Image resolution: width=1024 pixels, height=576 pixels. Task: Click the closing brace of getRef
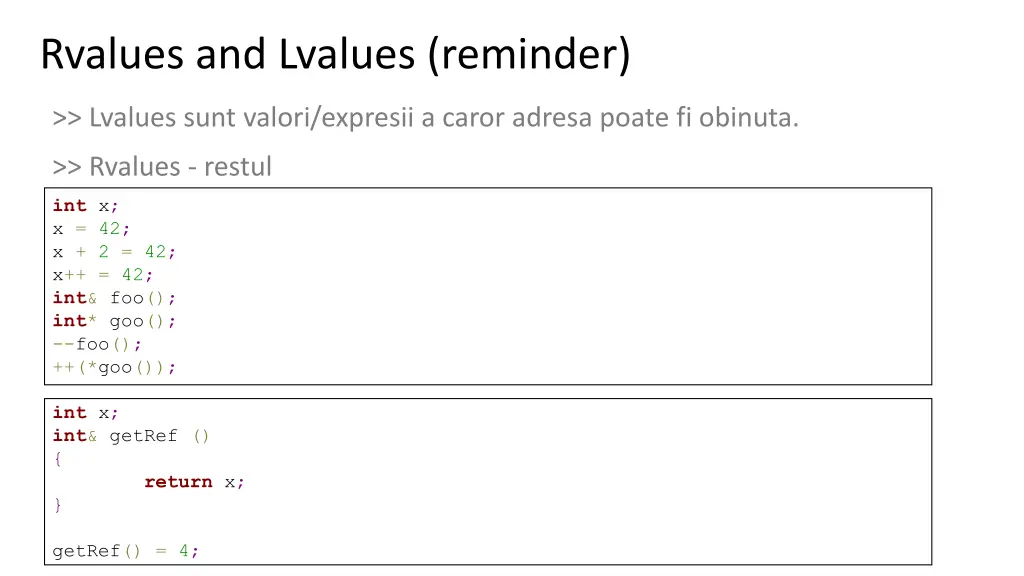tap(58, 505)
